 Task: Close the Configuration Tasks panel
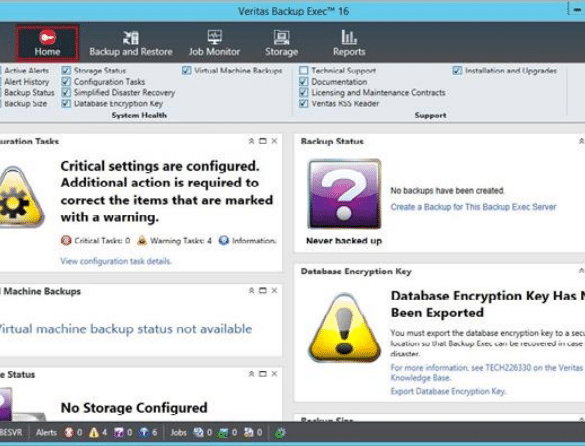pos(274,141)
